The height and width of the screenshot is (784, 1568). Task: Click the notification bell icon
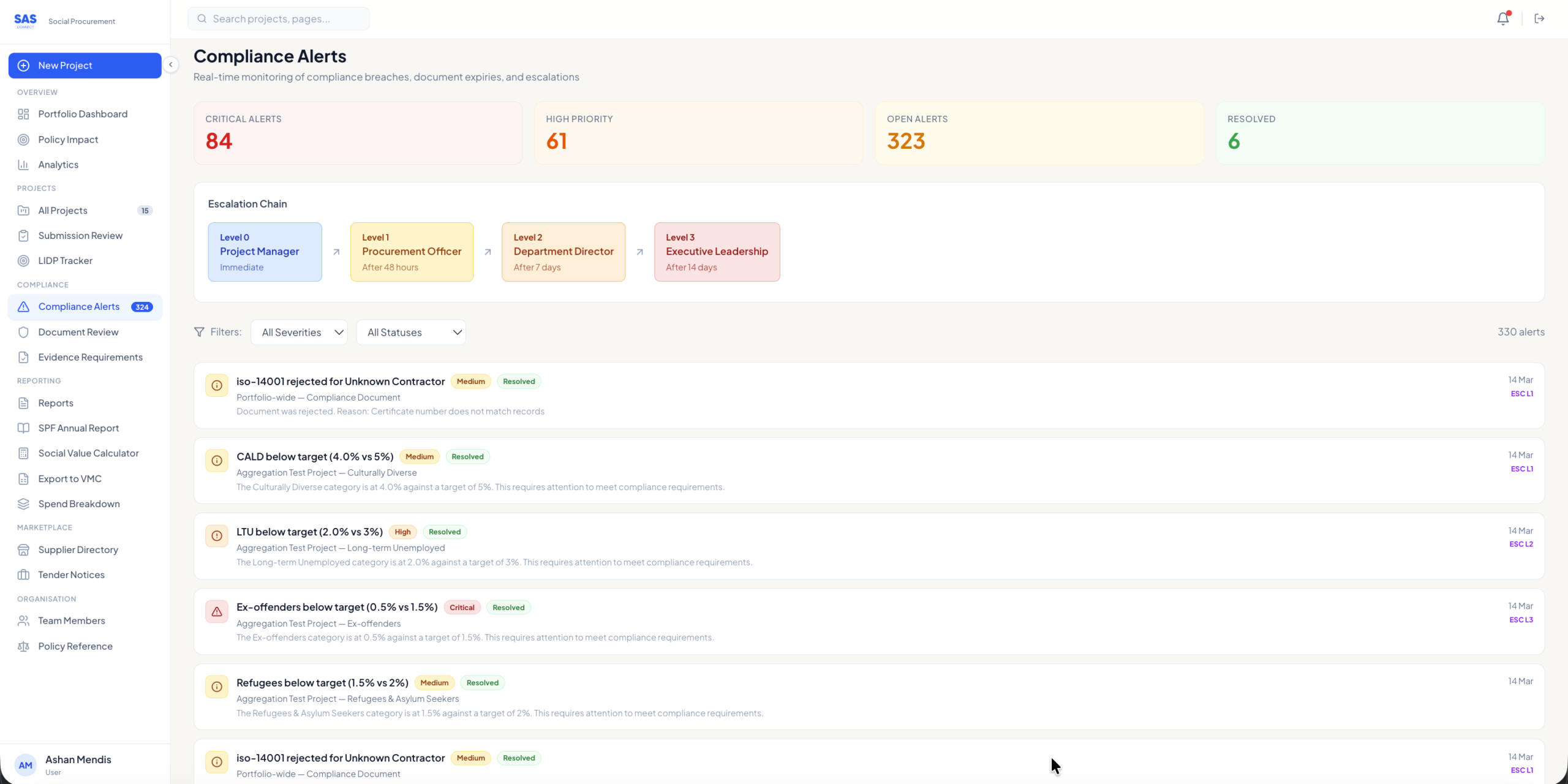1502,19
